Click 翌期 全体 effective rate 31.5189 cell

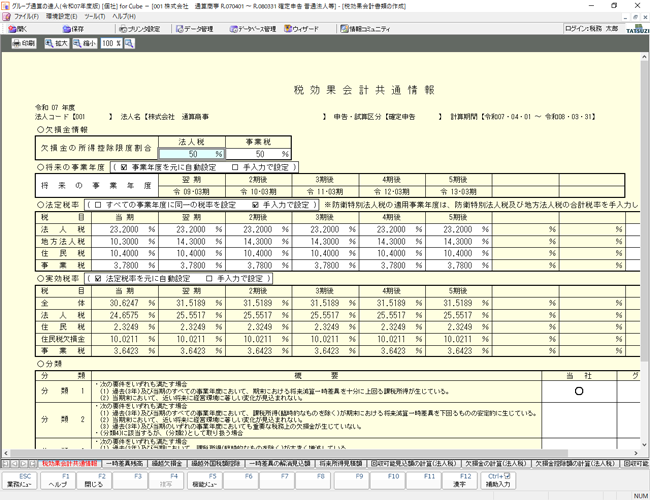point(192,303)
